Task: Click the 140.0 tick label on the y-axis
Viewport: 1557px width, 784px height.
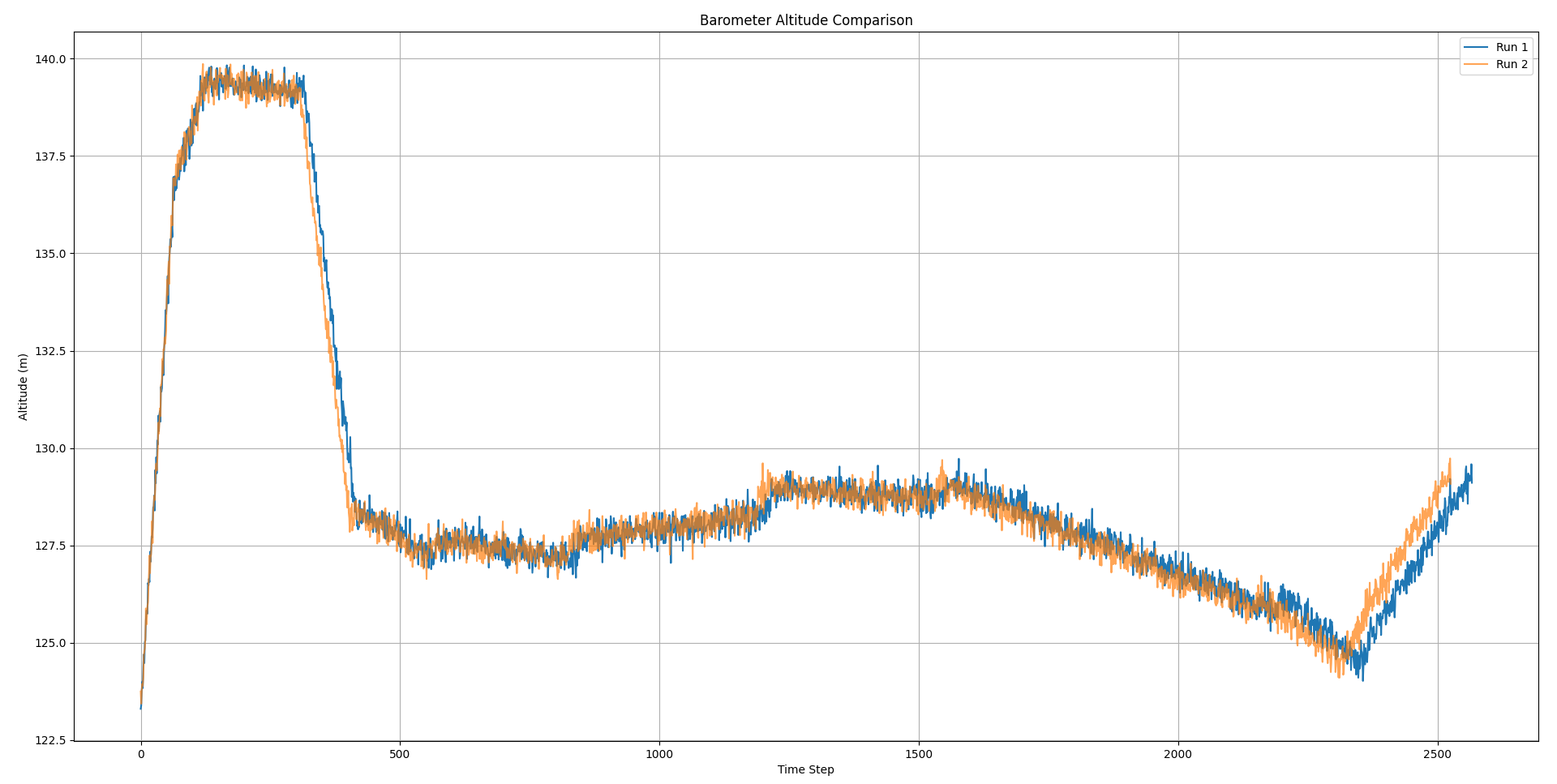Action: point(50,58)
